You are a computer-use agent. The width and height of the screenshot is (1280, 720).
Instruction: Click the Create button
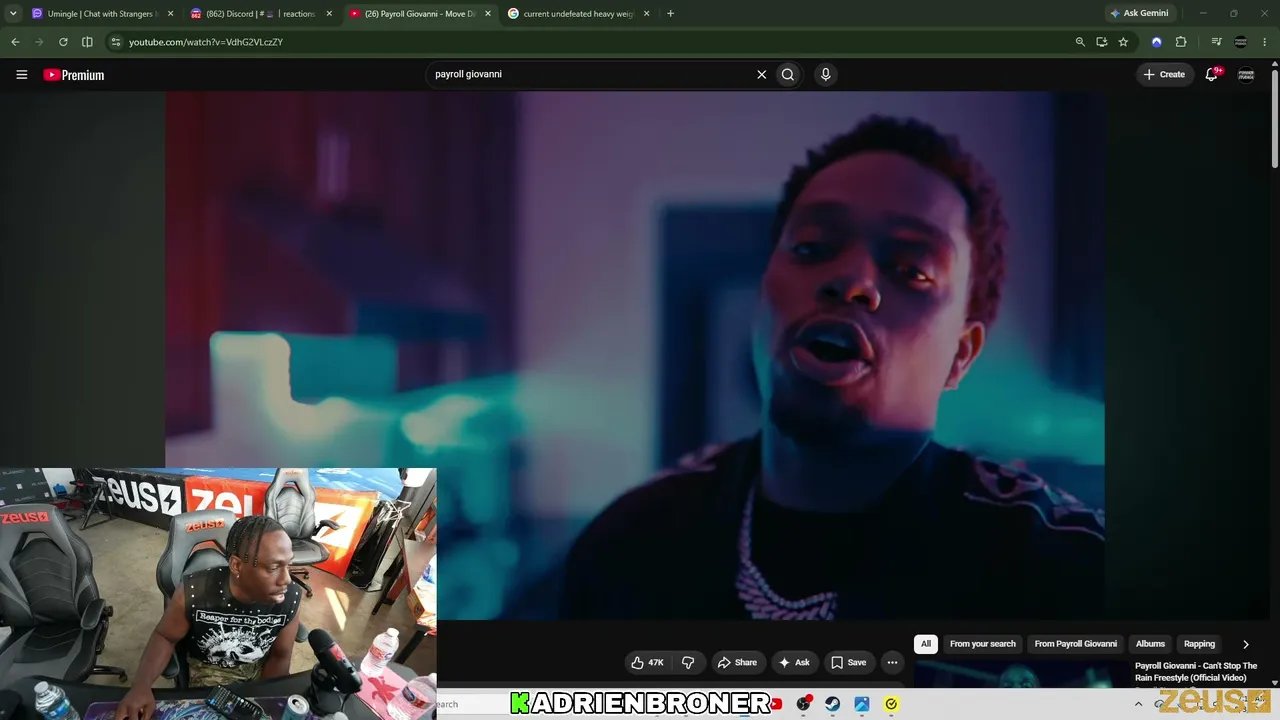point(1165,74)
